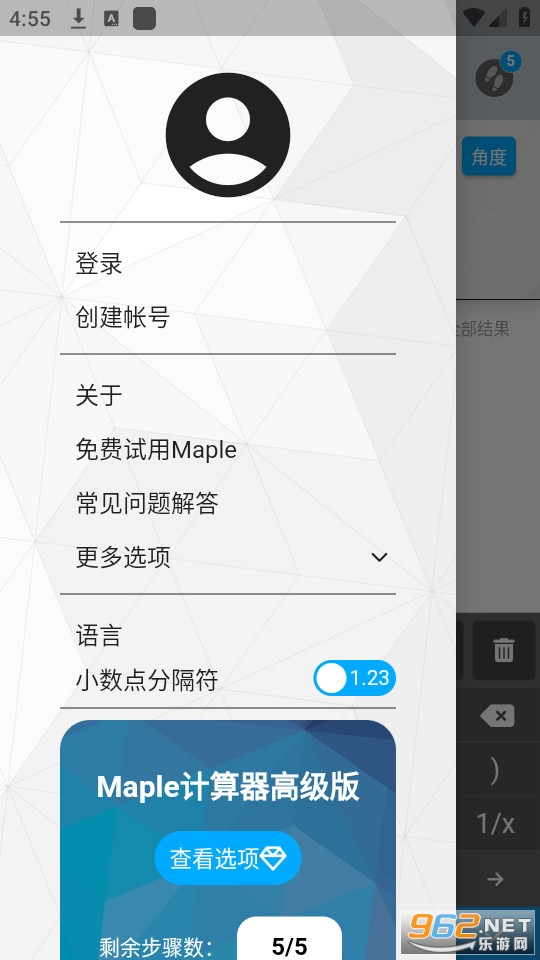Viewport: 540px width, 960px height.
Task: Tap the closing parenthesis key
Action: (495, 770)
